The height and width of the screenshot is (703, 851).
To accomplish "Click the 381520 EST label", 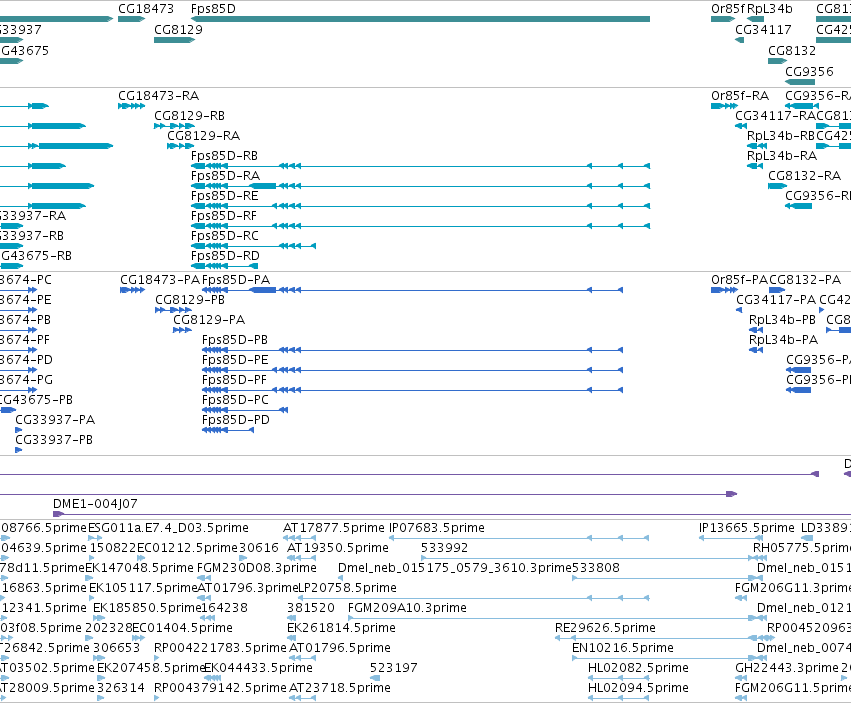I will [x=311, y=608].
